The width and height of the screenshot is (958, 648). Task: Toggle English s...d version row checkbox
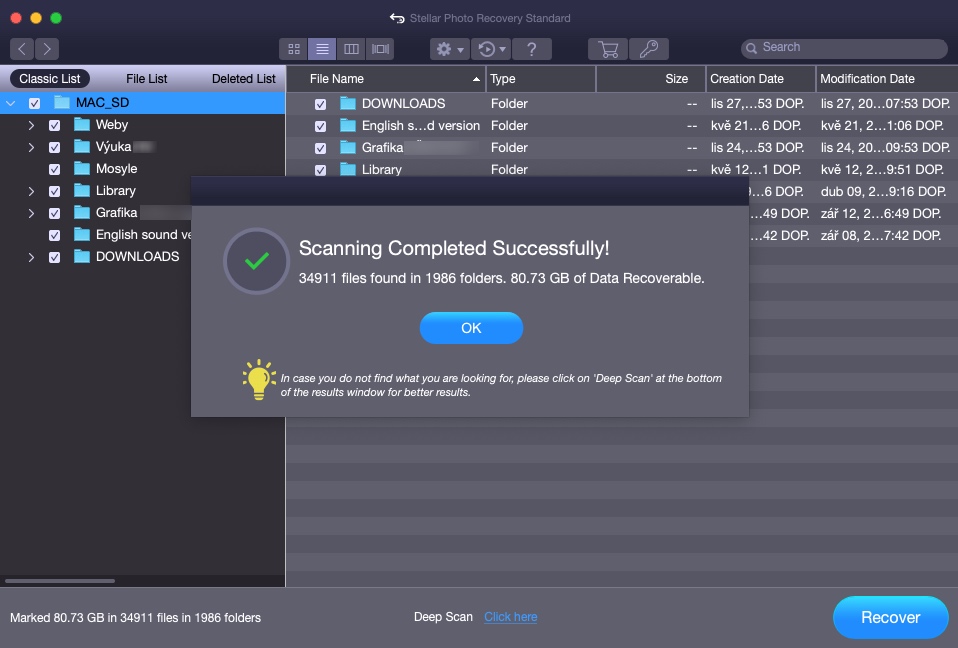320,126
